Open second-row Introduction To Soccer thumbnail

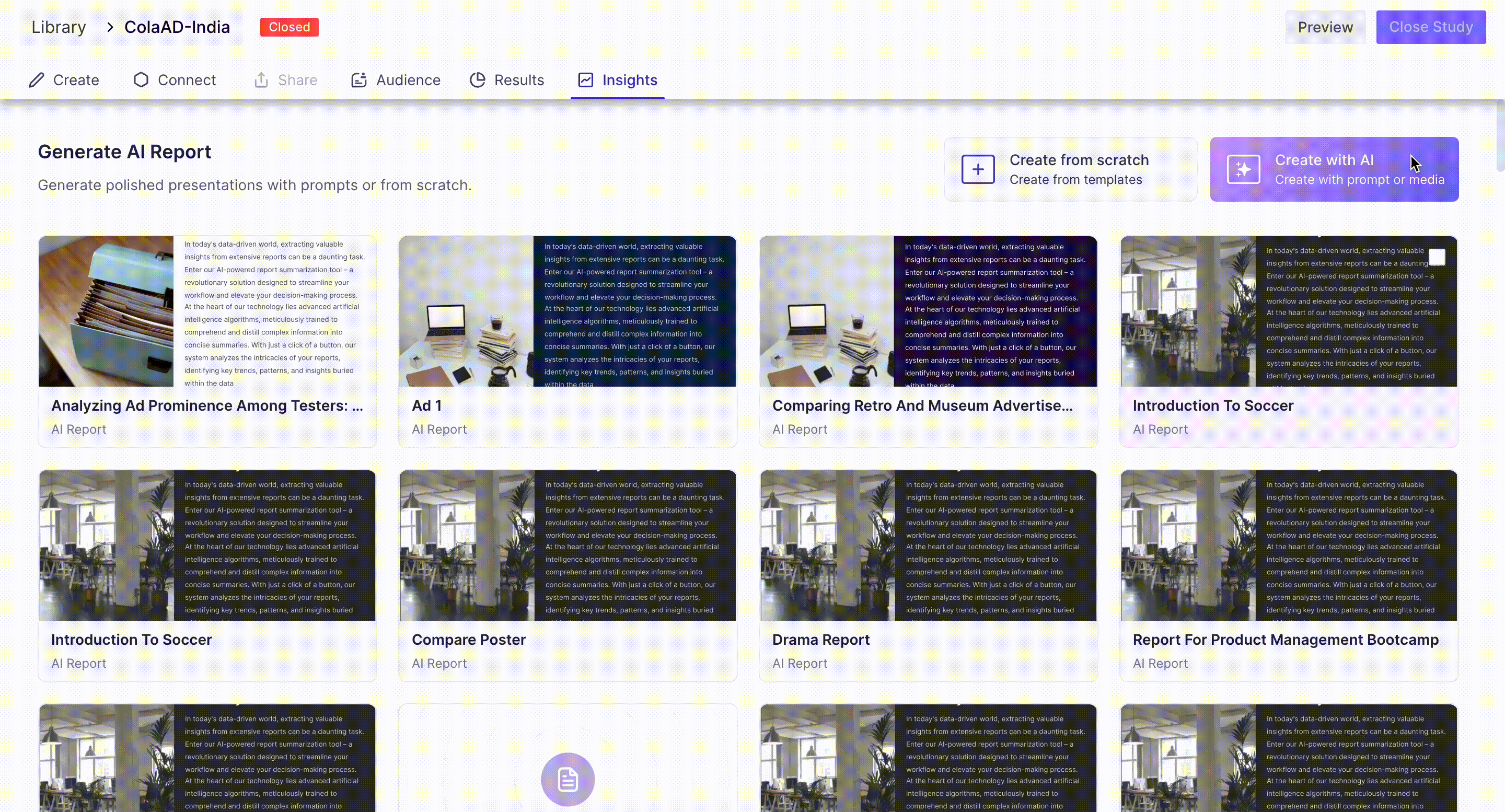(x=207, y=546)
